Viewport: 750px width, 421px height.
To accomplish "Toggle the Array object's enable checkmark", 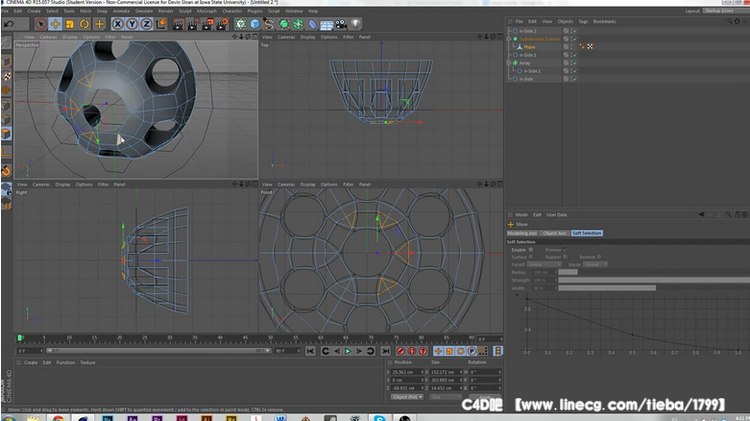I will tap(574, 62).
